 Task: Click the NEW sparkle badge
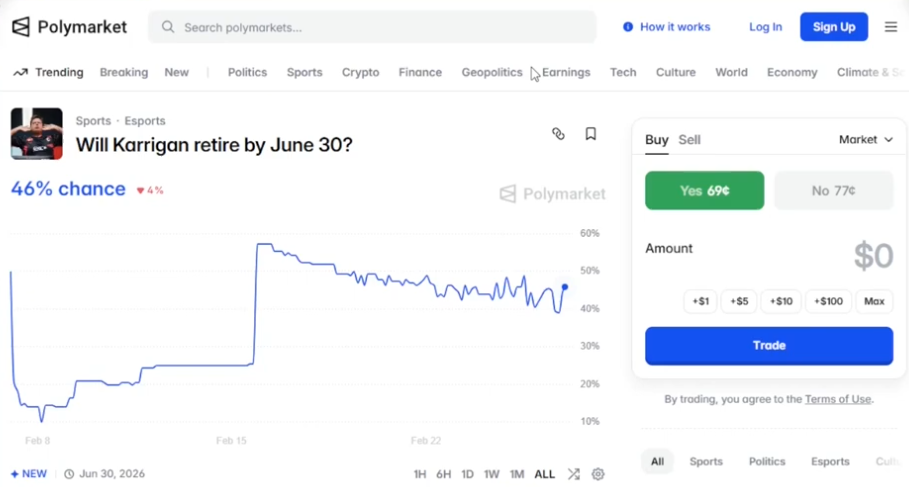pyautogui.click(x=28, y=474)
